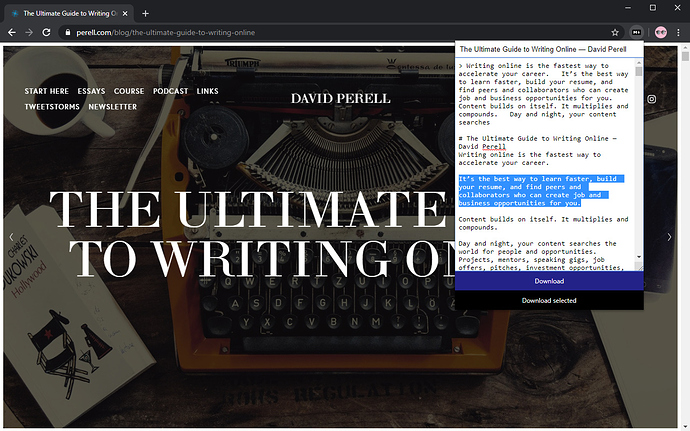Open Chrome's three-dot menu

[678, 33]
